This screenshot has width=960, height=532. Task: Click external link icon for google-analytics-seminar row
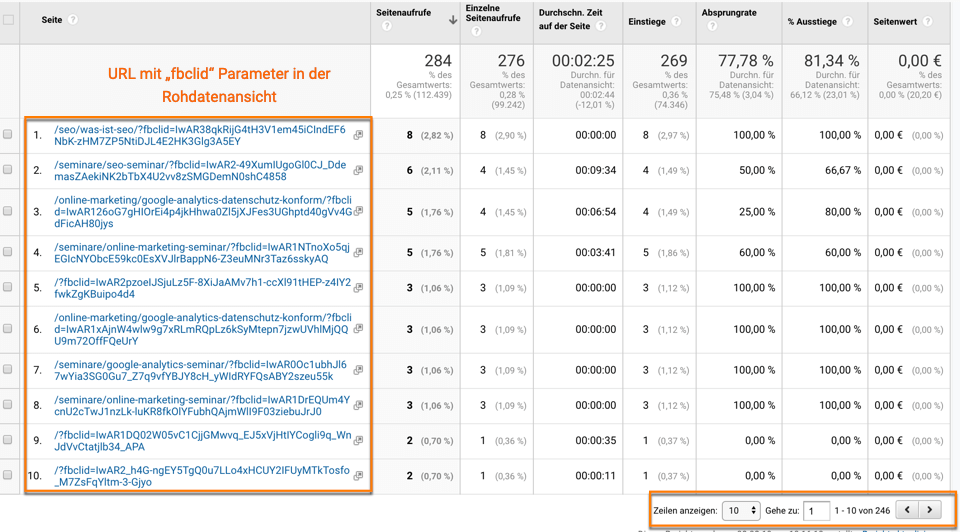click(x=358, y=370)
